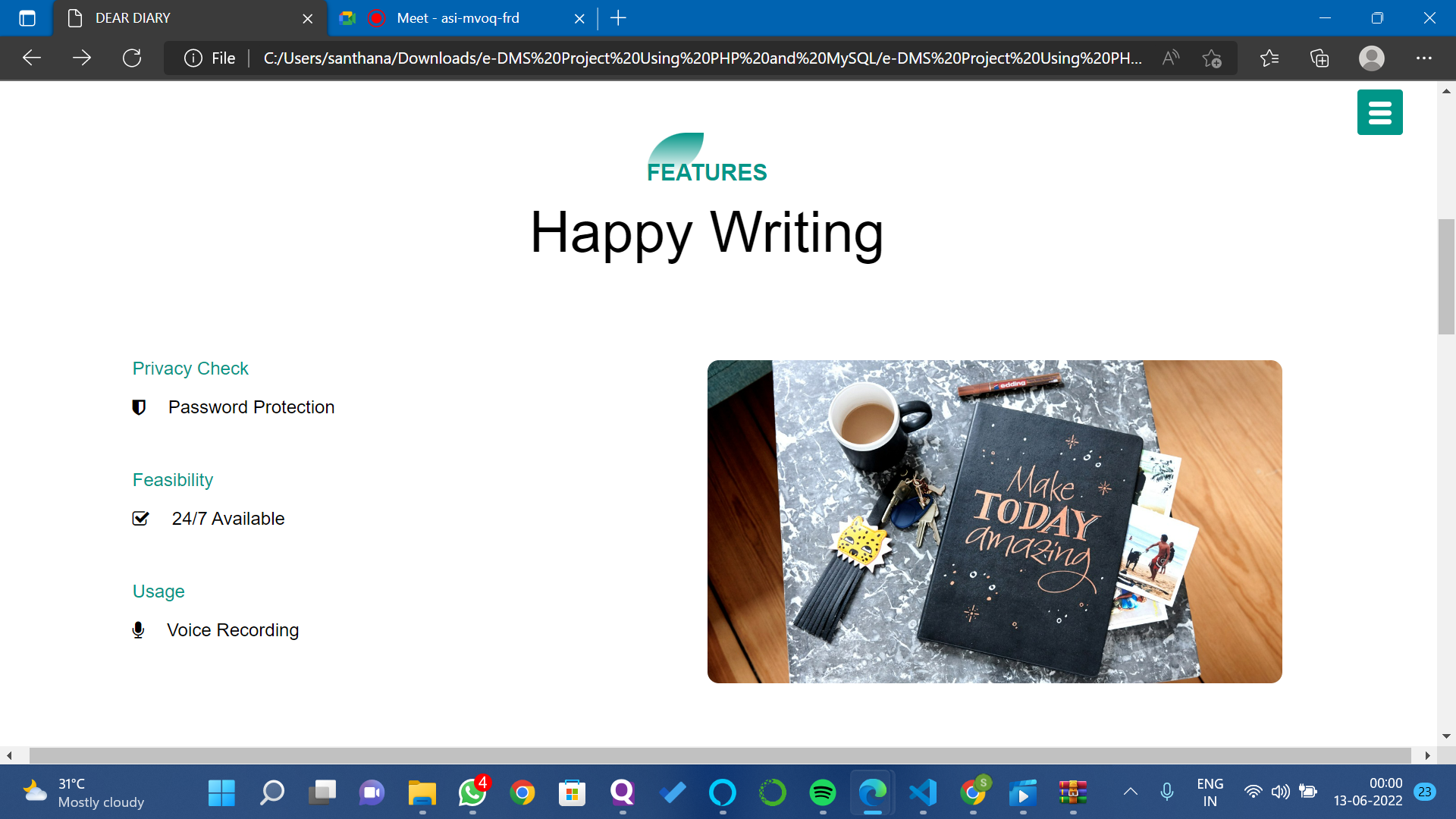Show hidden system tray icons chevron
The image size is (1456, 819).
click(x=1130, y=792)
